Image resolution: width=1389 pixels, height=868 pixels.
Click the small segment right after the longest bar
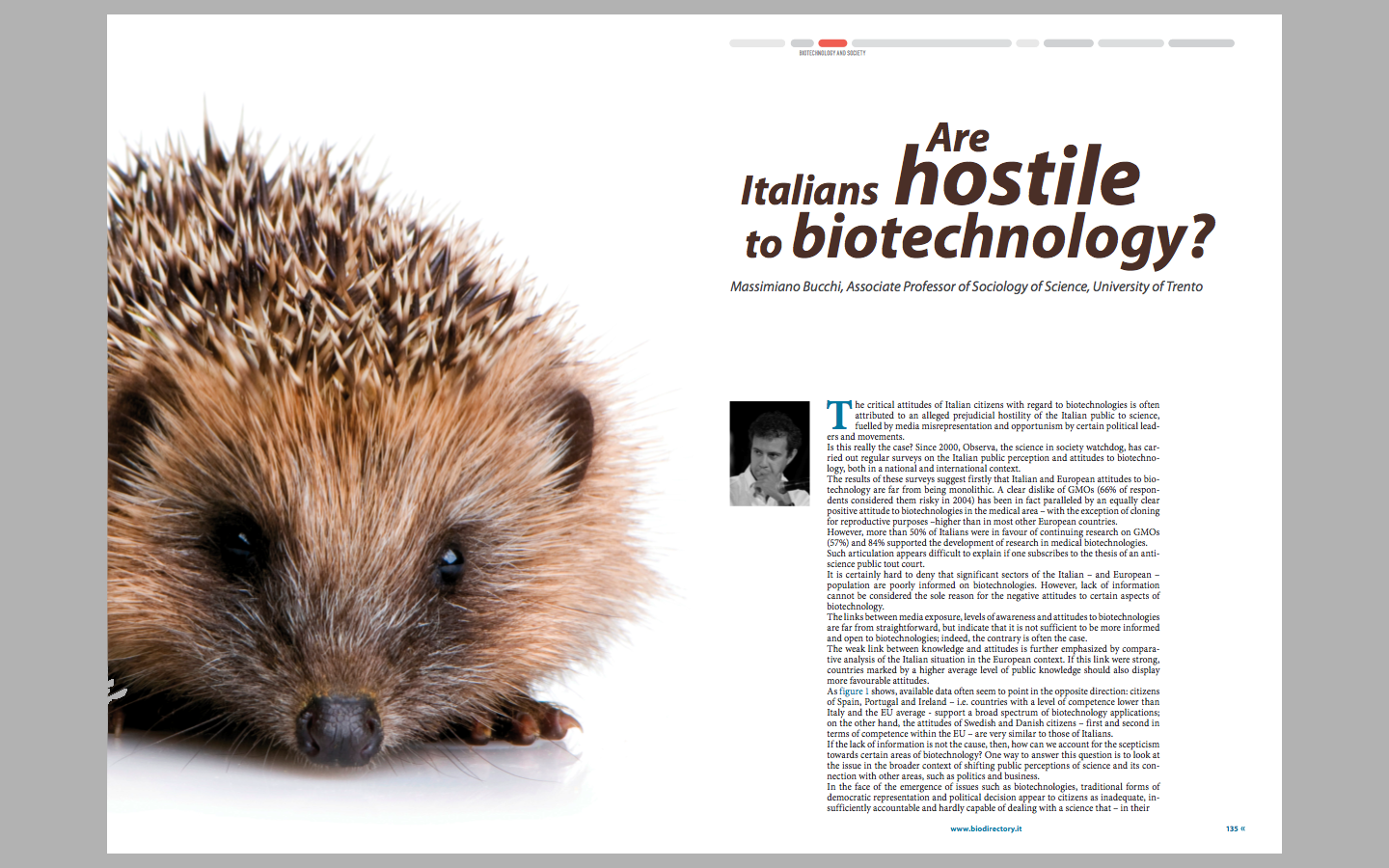[1027, 43]
